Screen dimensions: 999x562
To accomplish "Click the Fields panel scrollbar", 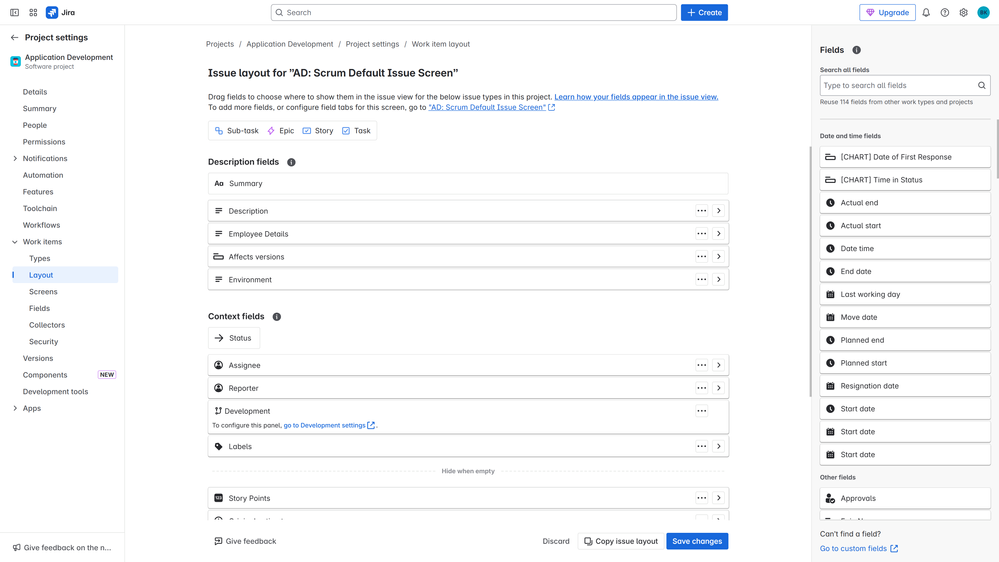I will (x=996, y=148).
